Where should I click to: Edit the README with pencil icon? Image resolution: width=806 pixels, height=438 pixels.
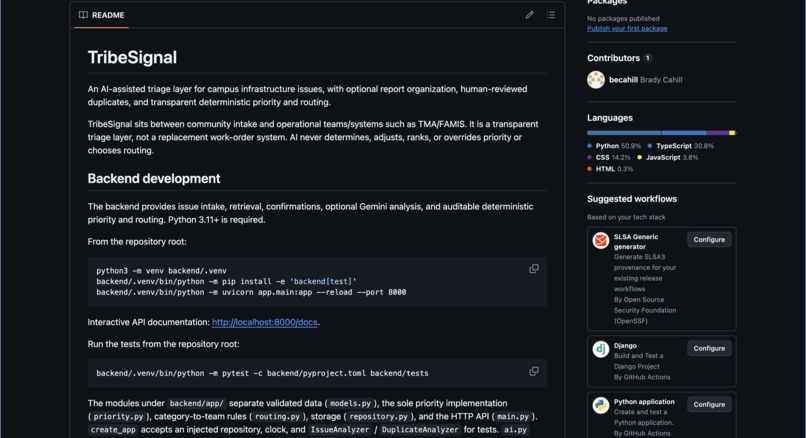[529, 15]
